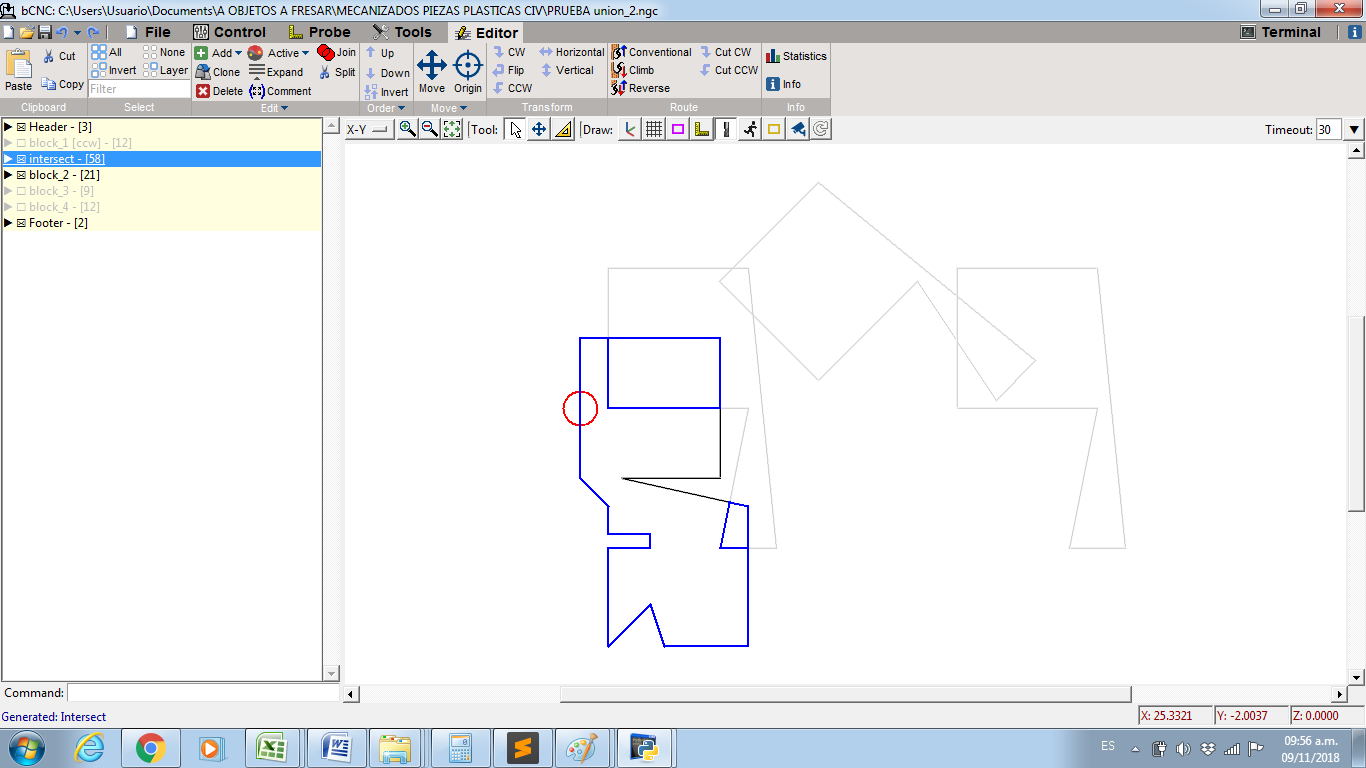Click the red Delete icon
The image size is (1366, 768).
click(x=203, y=91)
